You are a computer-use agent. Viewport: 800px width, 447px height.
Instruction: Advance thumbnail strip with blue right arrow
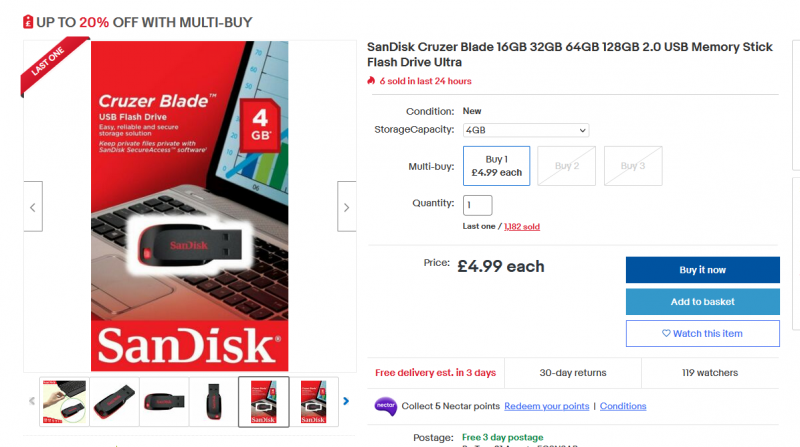(346, 401)
